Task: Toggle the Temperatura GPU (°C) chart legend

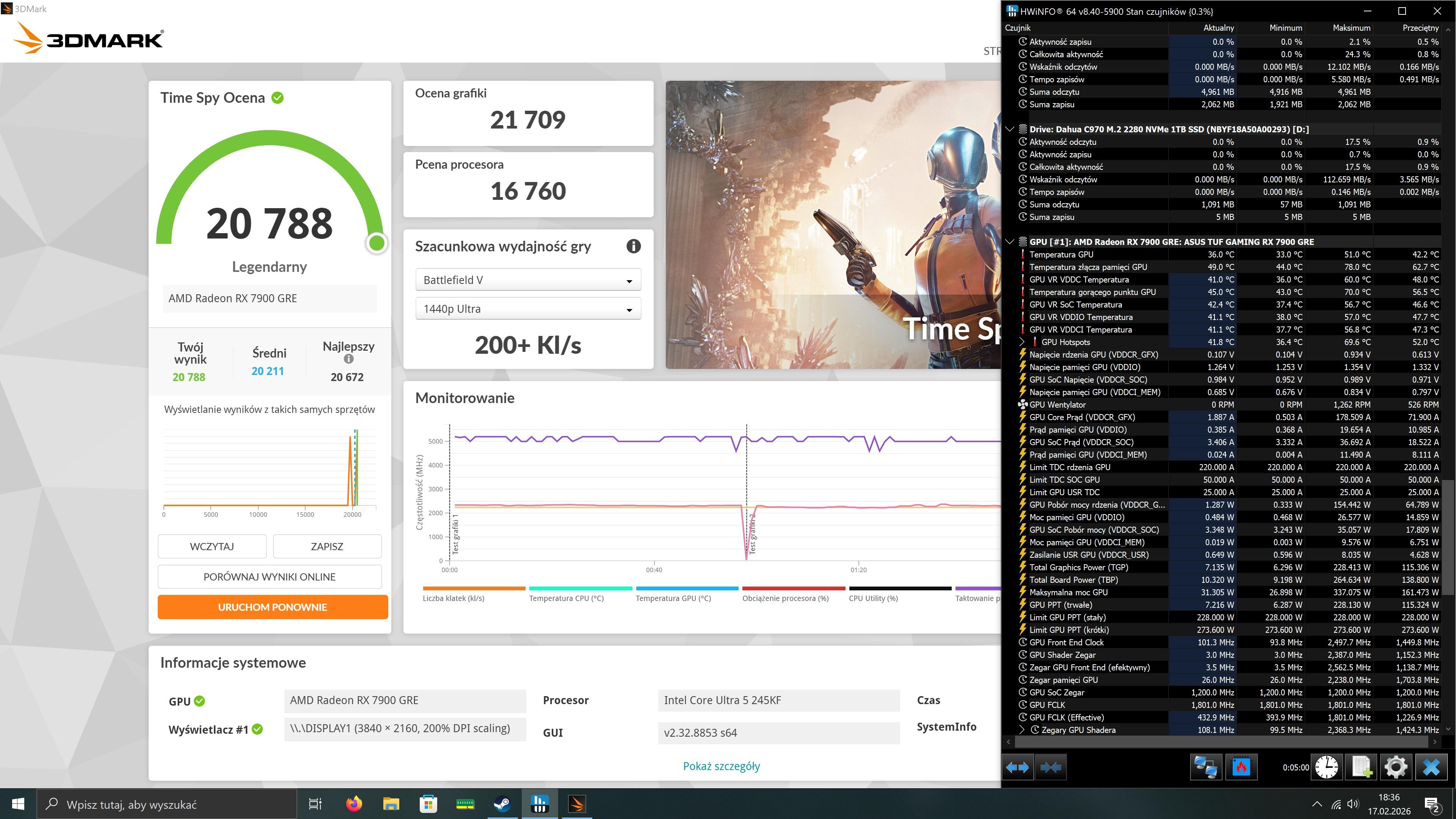Action: point(673,598)
